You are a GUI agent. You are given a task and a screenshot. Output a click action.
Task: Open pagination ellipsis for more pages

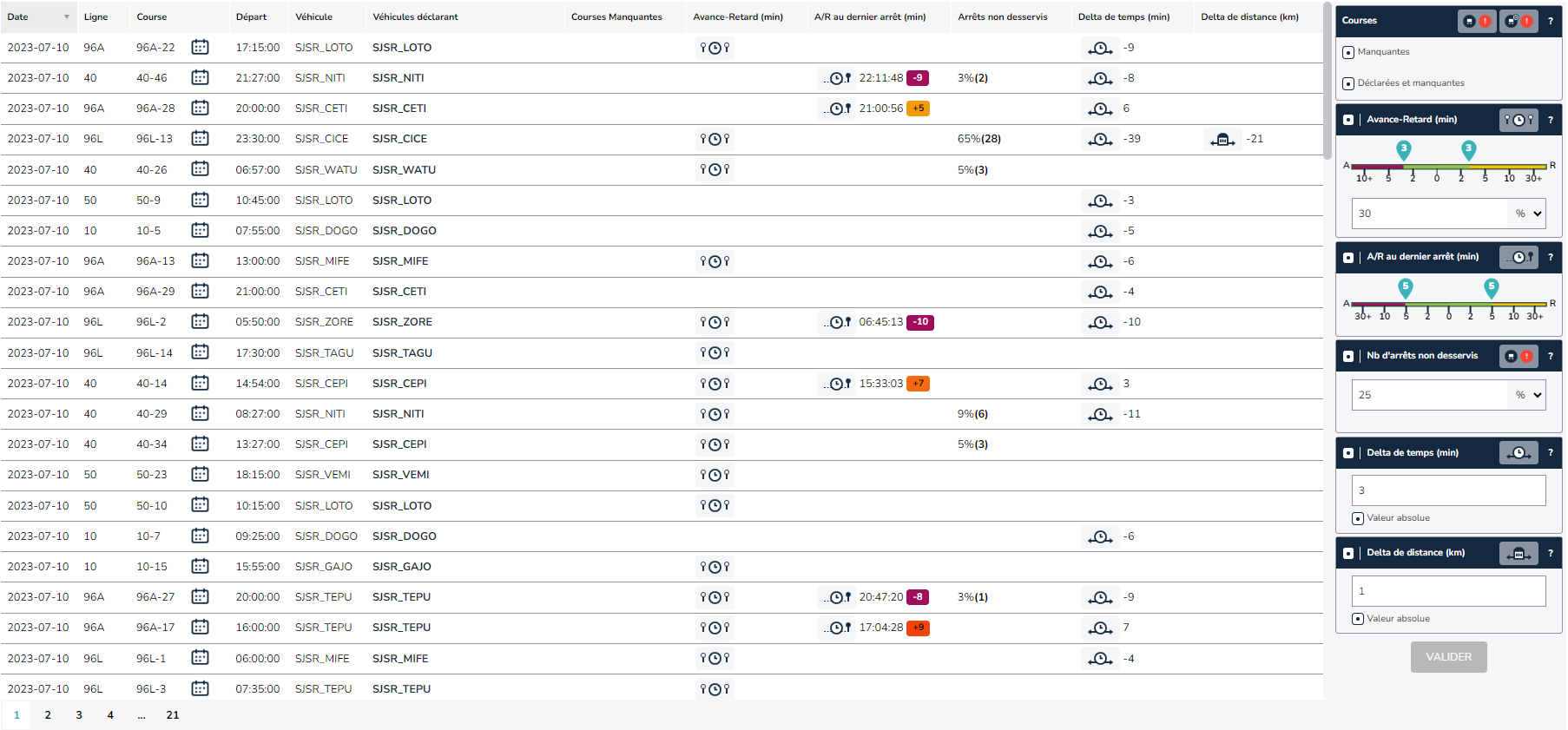coord(142,715)
